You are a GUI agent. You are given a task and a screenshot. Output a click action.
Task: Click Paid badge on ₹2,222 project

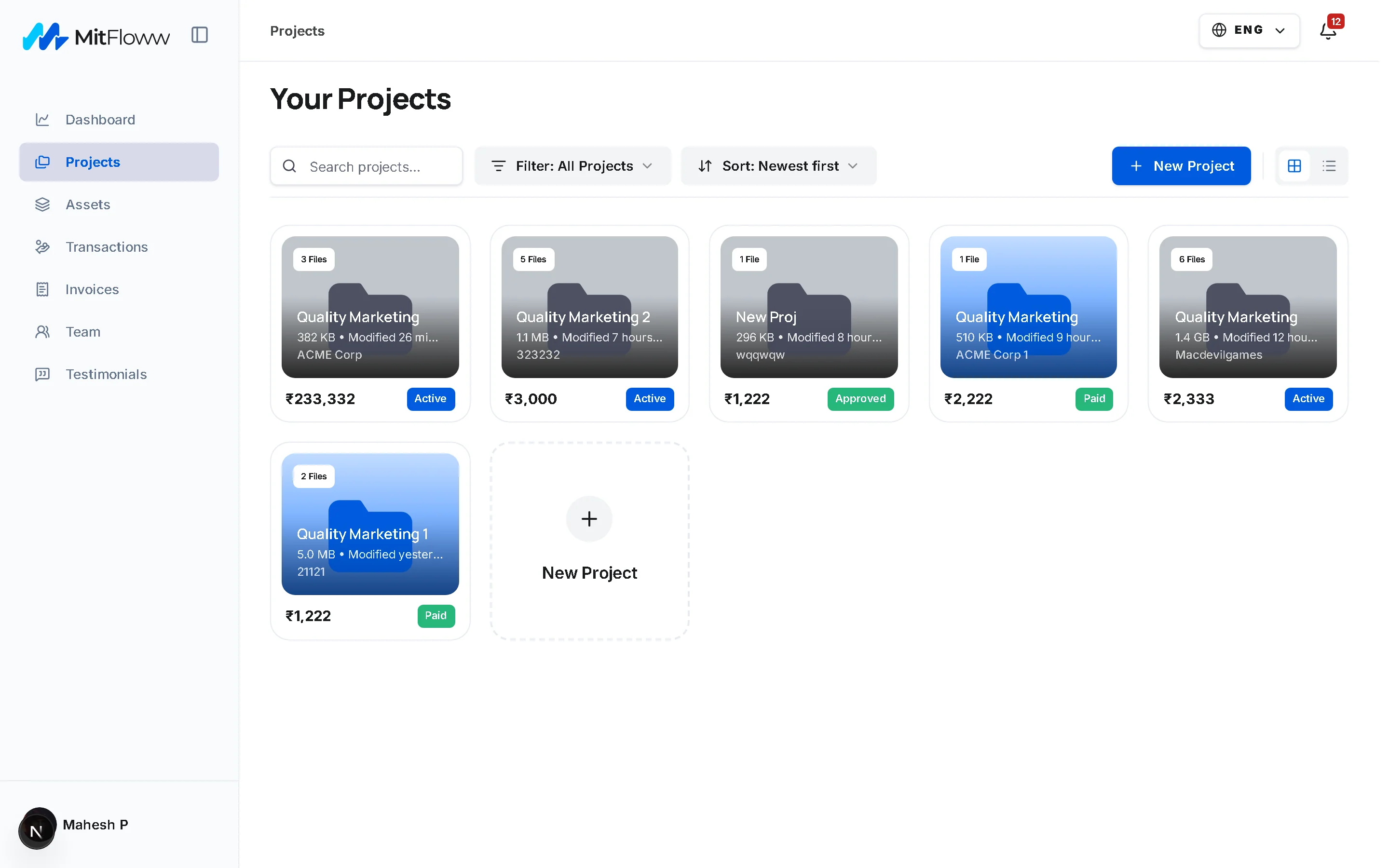click(x=1094, y=398)
